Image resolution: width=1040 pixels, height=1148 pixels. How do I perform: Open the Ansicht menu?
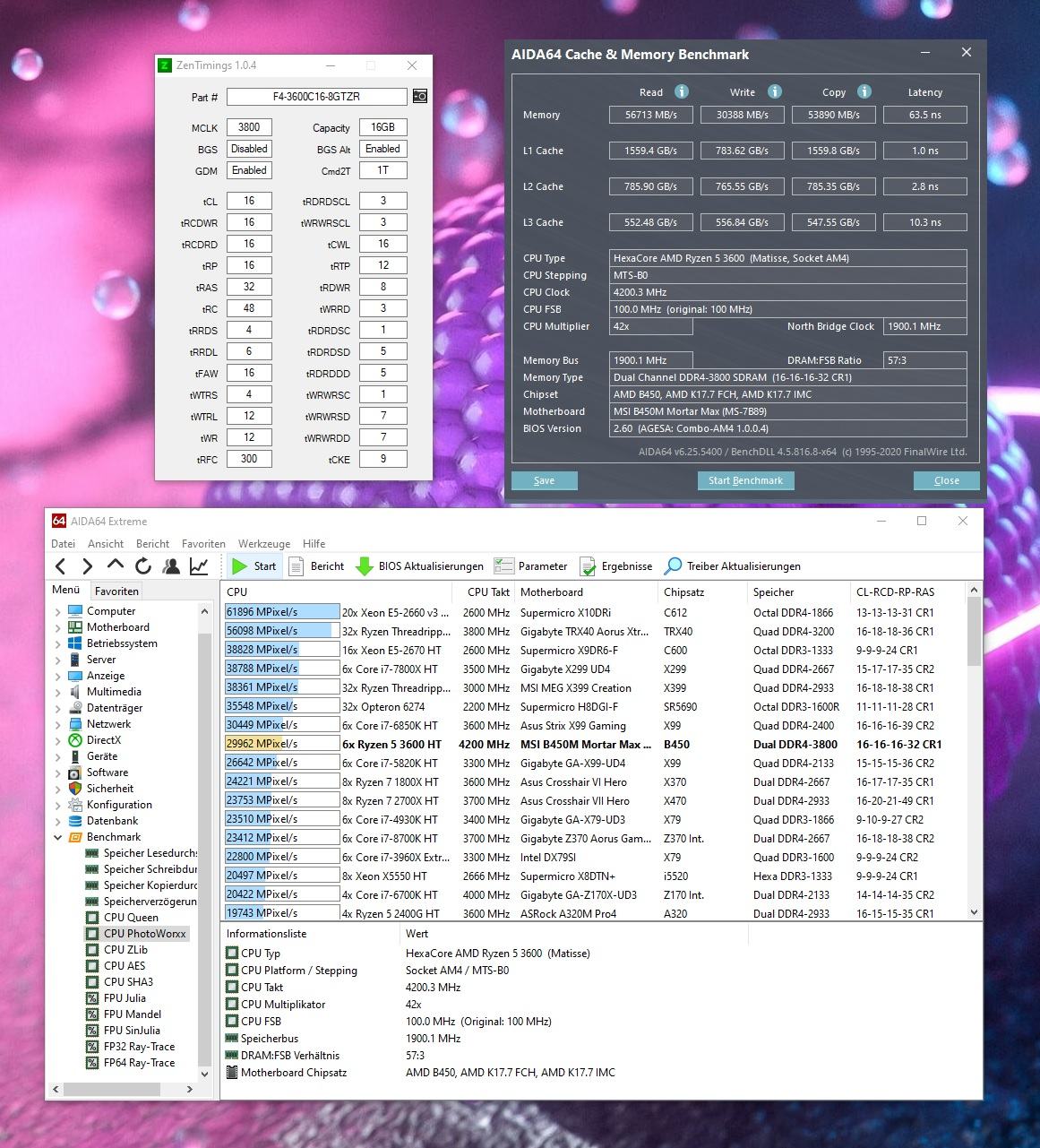(x=106, y=543)
